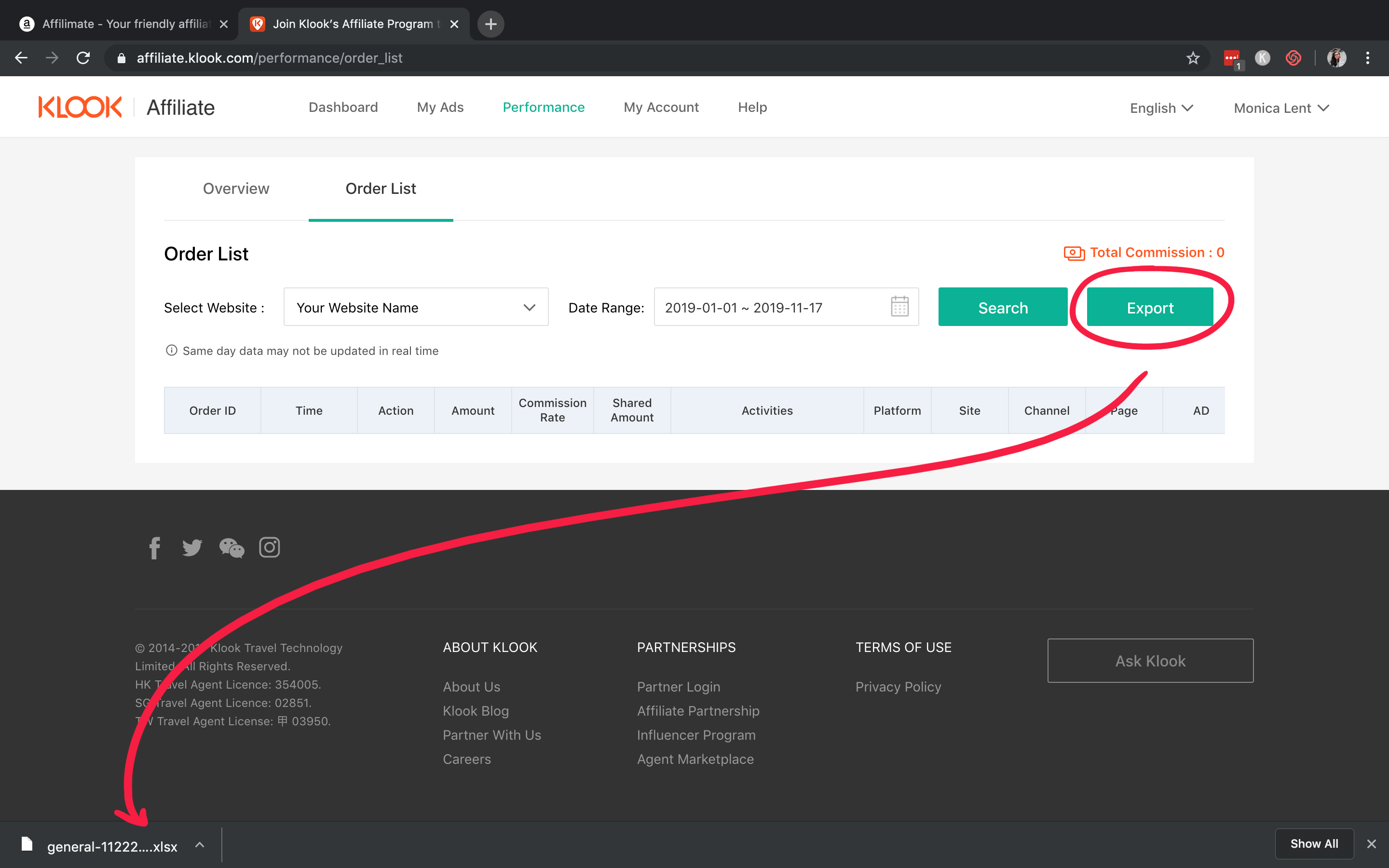Click the Time column header
The width and height of the screenshot is (1389, 868).
coord(309,410)
